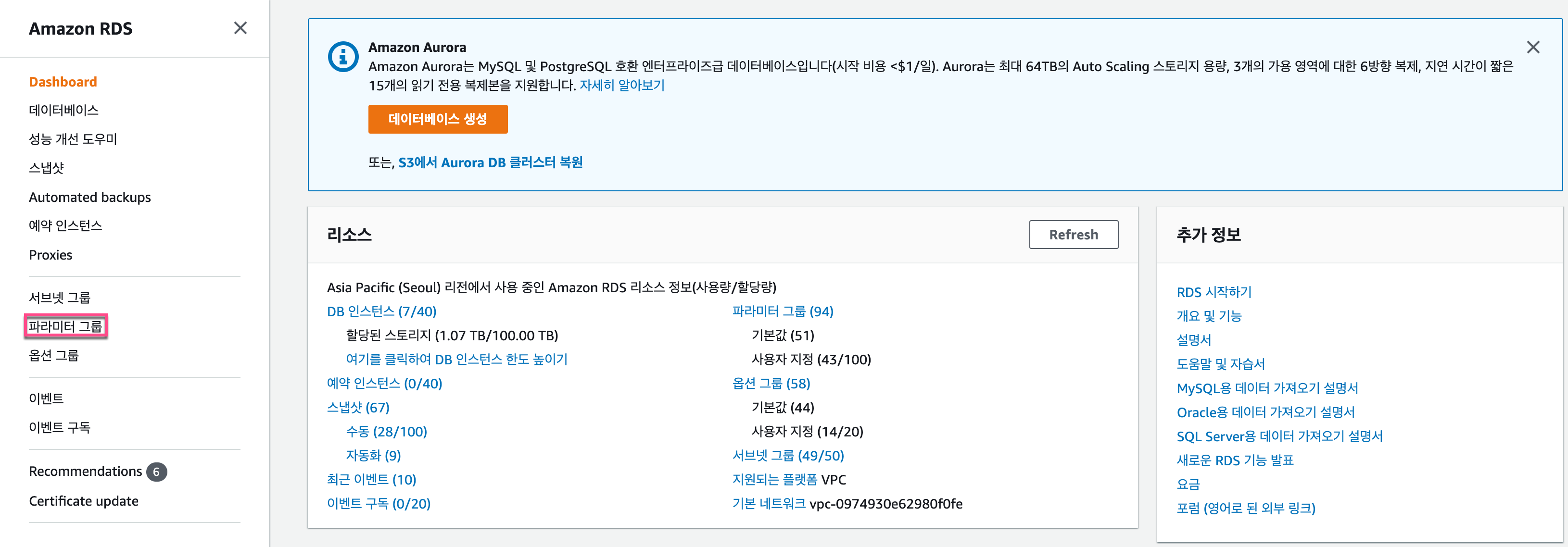Open the 스냅샷 (67) resource link
Screen dimensions: 1568x547
tap(358, 408)
